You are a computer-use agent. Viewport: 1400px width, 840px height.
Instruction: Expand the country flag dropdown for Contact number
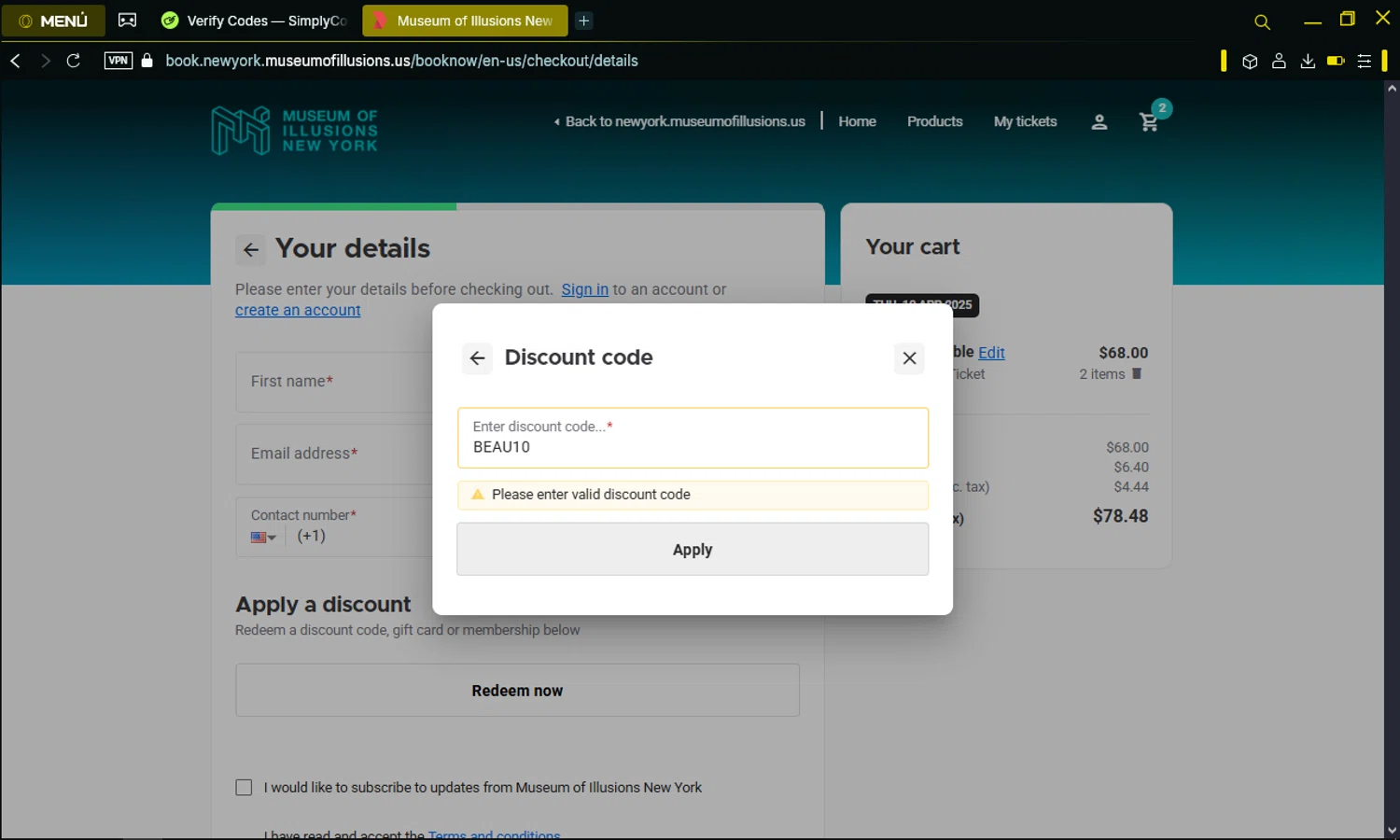coord(264,537)
